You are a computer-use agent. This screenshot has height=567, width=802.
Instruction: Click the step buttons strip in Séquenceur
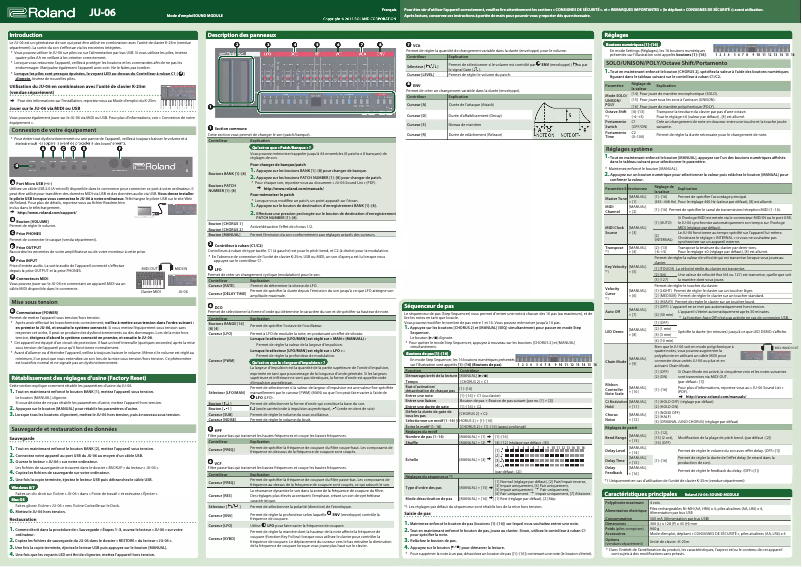point(553,359)
